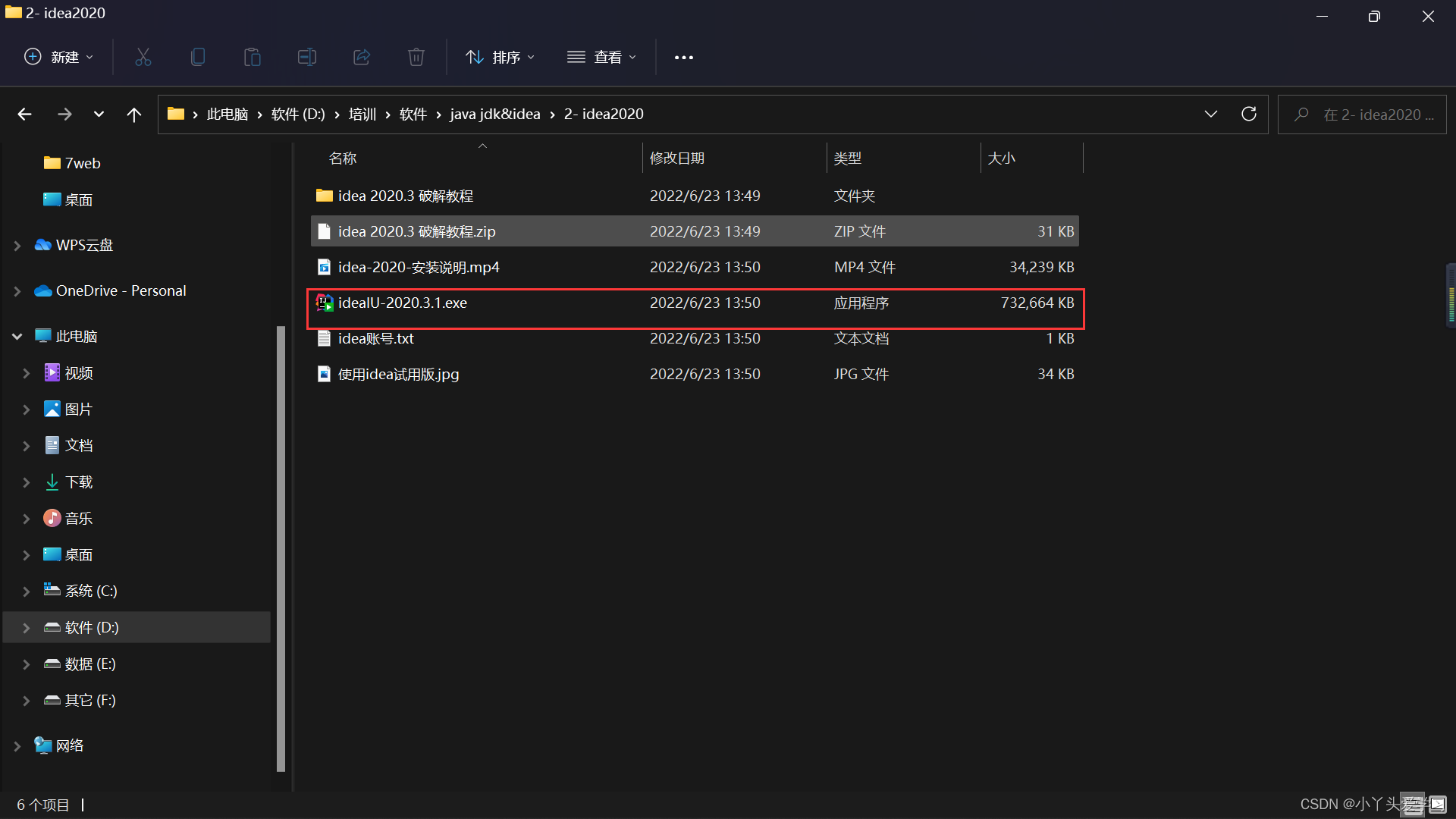Click the Rename icon in toolbar

tap(306, 57)
